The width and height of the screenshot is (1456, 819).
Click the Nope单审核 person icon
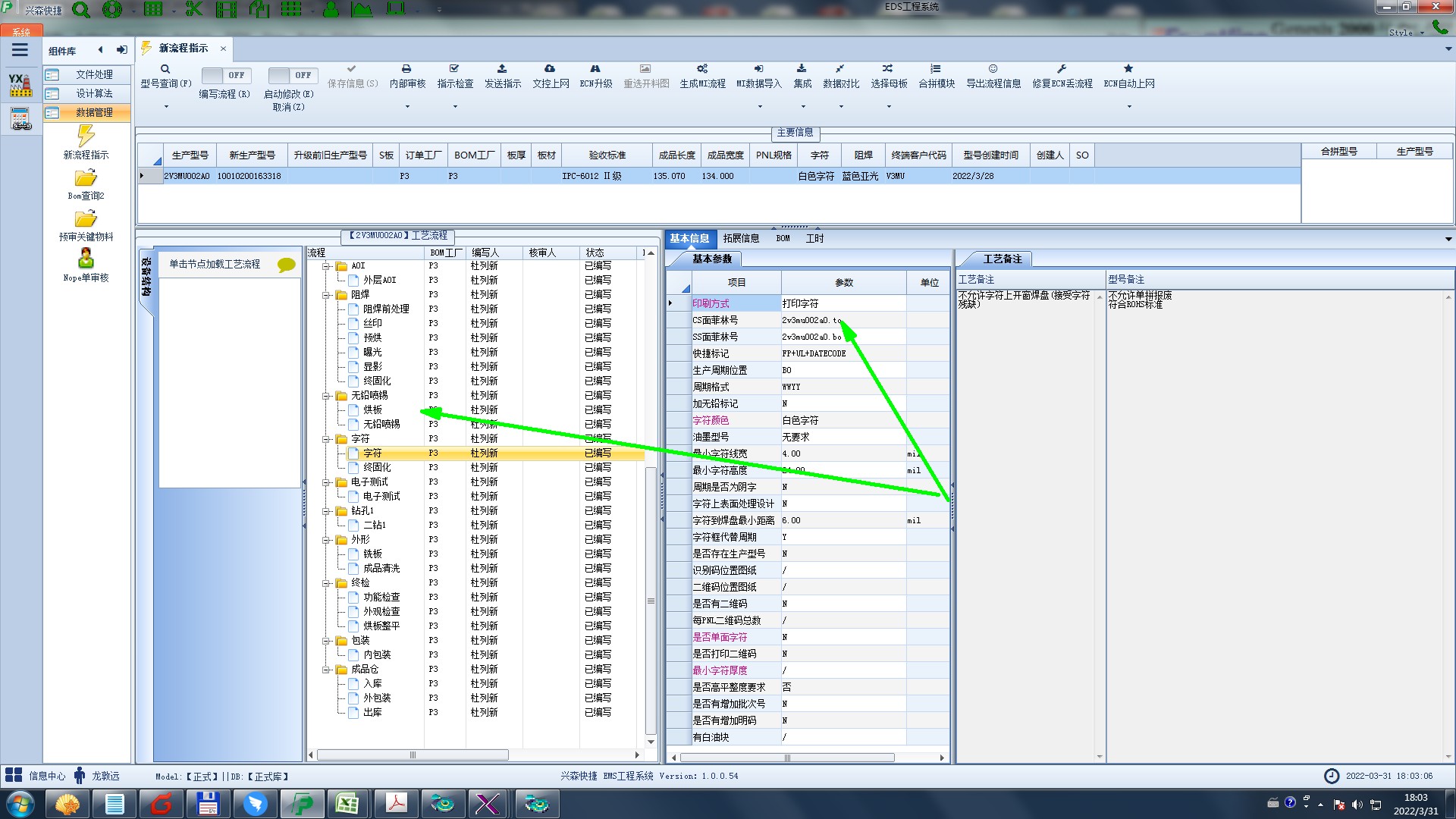[86, 259]
